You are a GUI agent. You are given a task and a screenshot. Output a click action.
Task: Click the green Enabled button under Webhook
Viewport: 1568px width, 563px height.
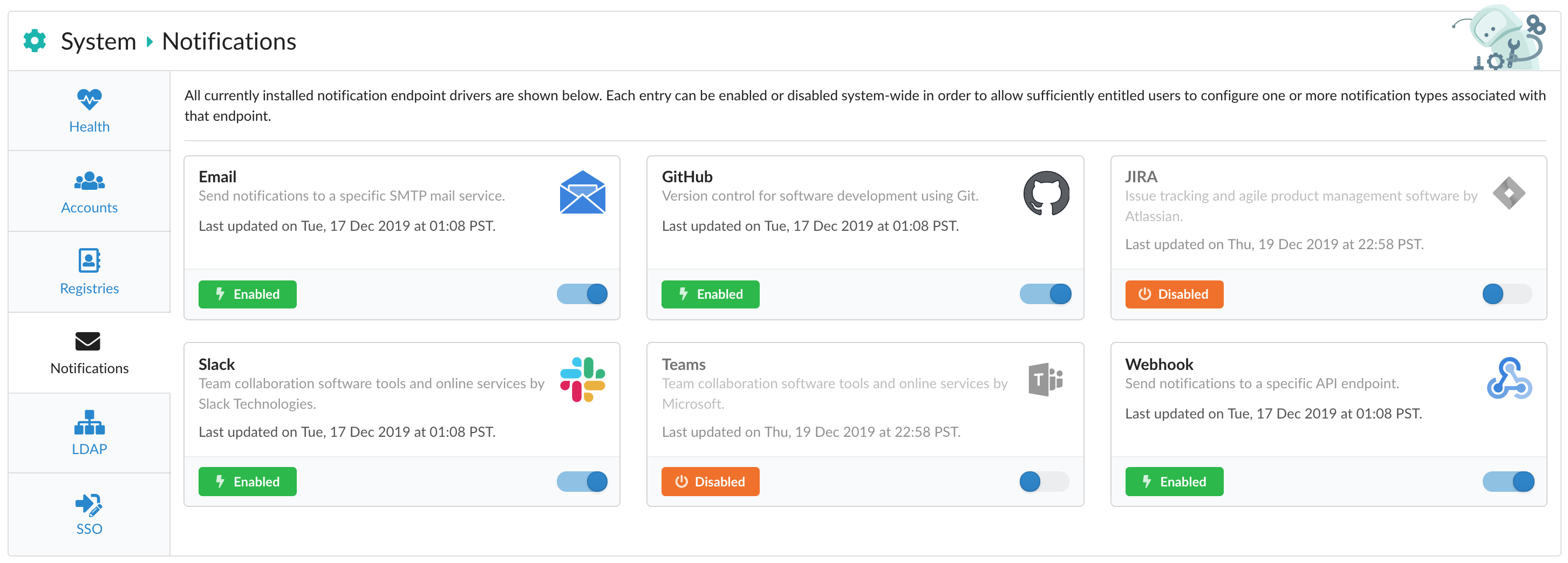[x=1174, y=482]
